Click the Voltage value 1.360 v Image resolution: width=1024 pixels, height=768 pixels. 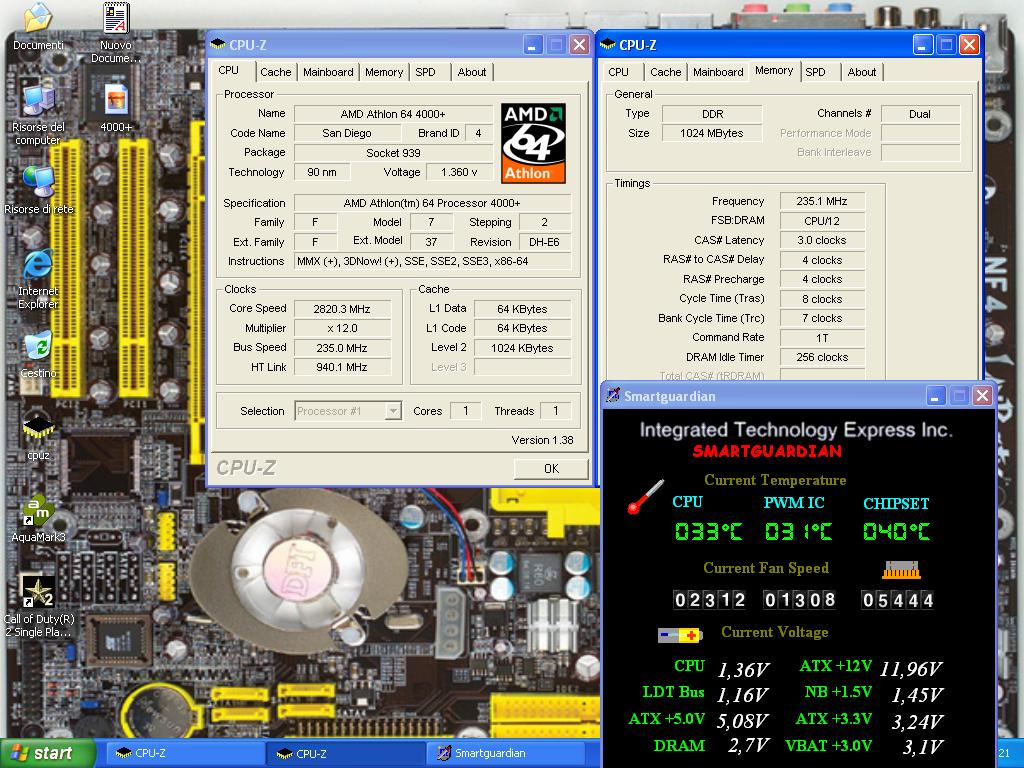[459, 172]
